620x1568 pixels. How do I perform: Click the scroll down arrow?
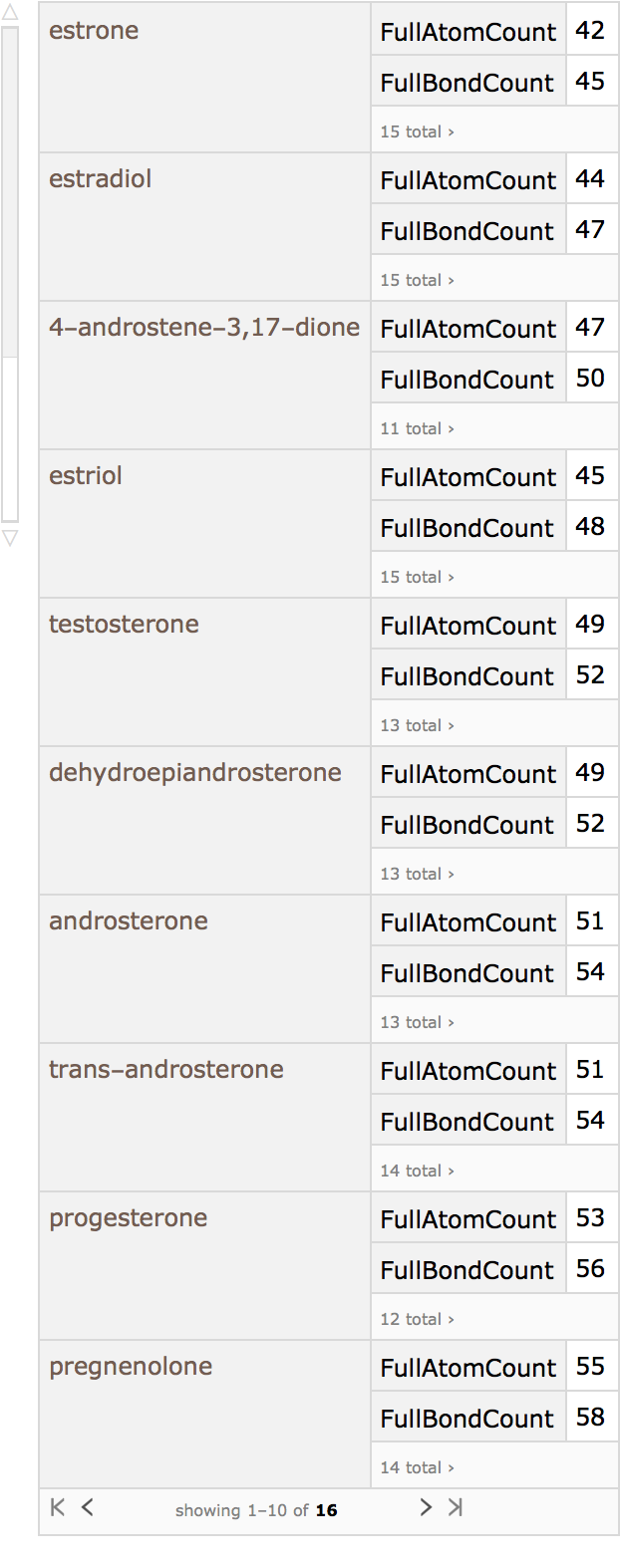pyautogui.click(x=10, y=539)
